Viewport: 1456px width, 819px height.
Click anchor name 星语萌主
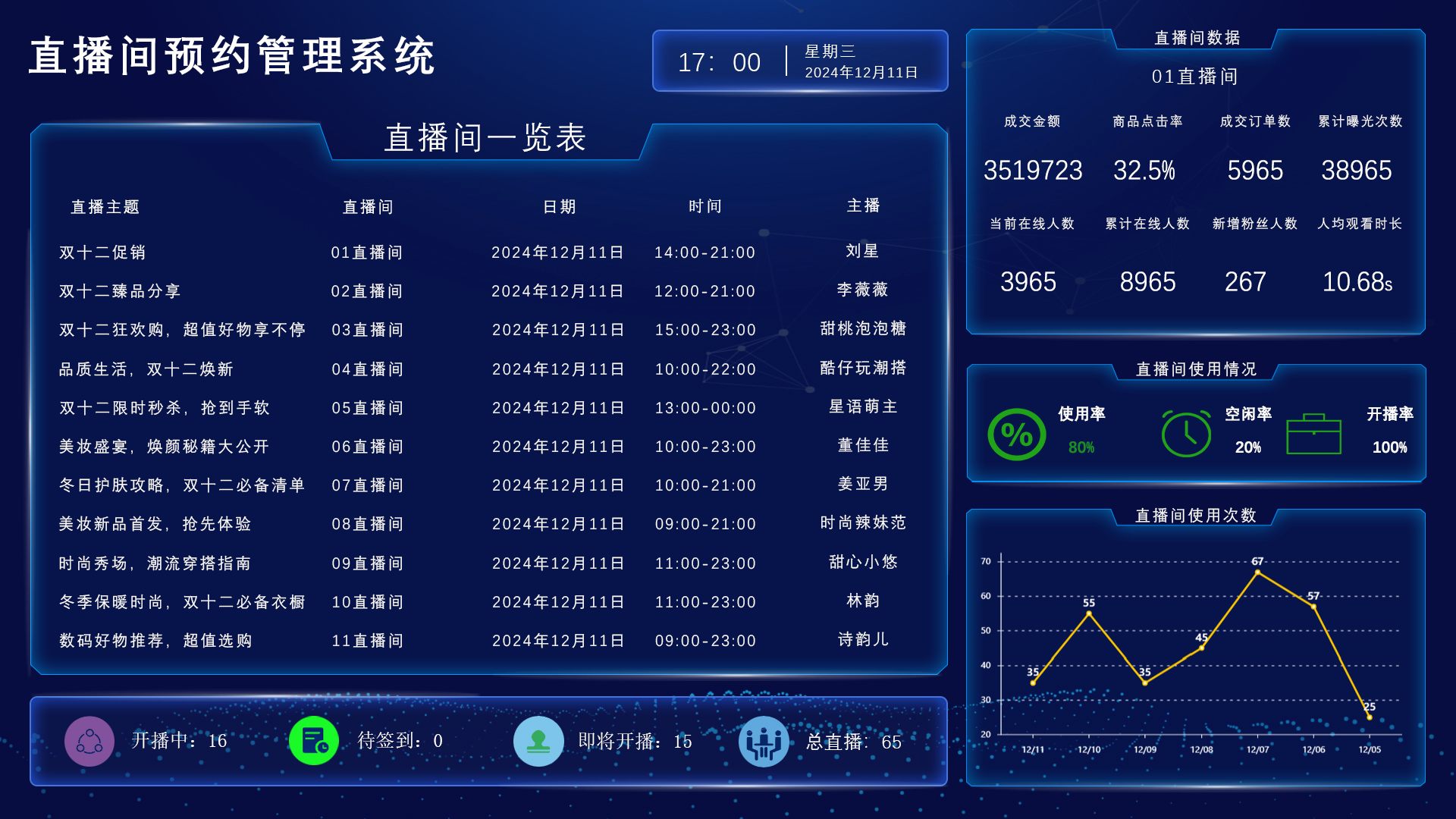click(863, 406)
